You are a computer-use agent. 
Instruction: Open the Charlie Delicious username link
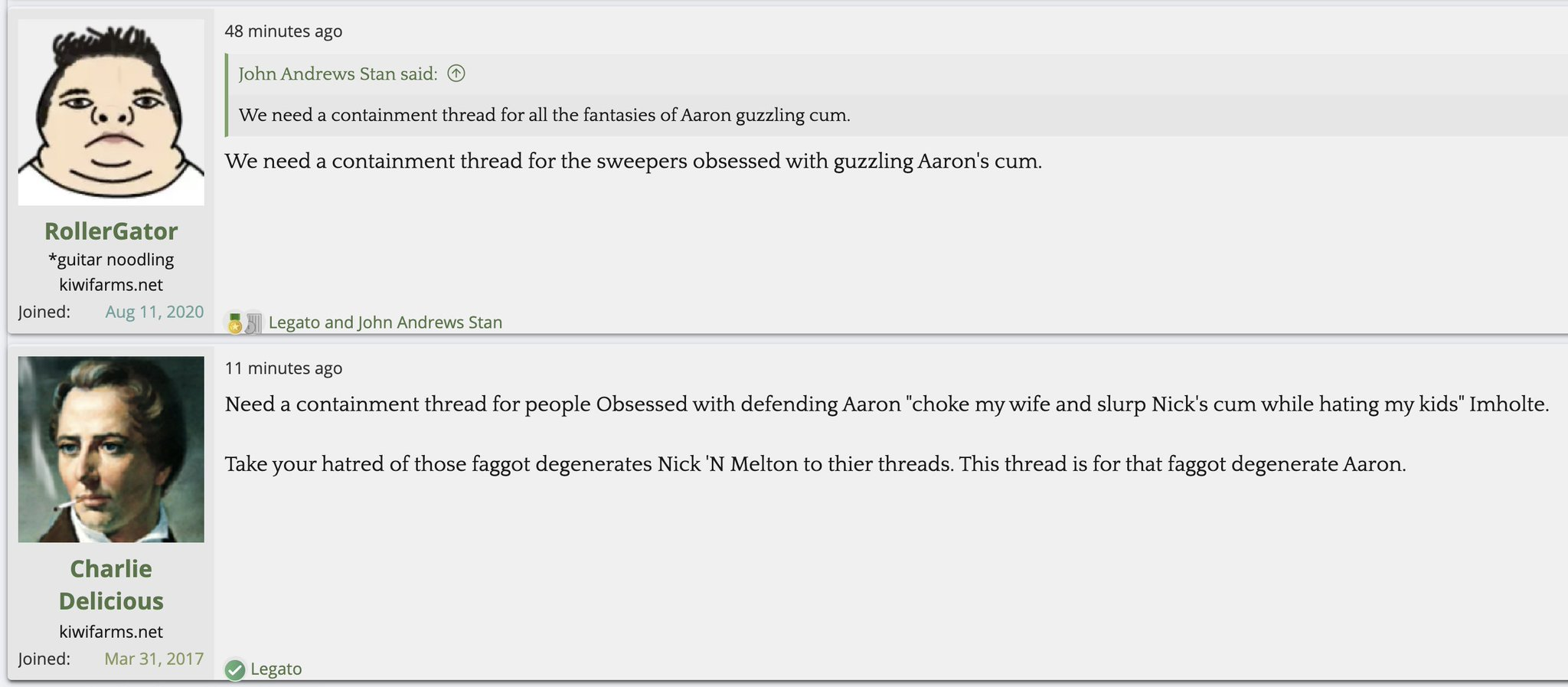(x=111, y=584)
